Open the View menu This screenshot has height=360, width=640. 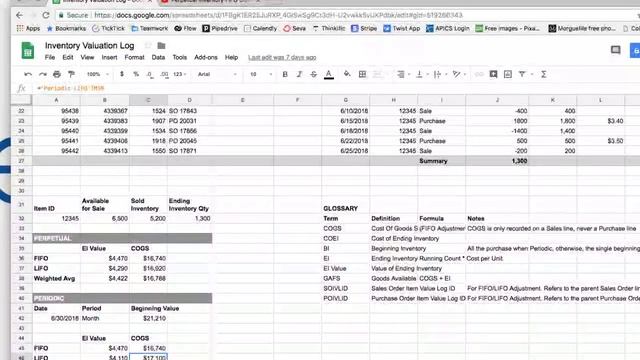87,58
